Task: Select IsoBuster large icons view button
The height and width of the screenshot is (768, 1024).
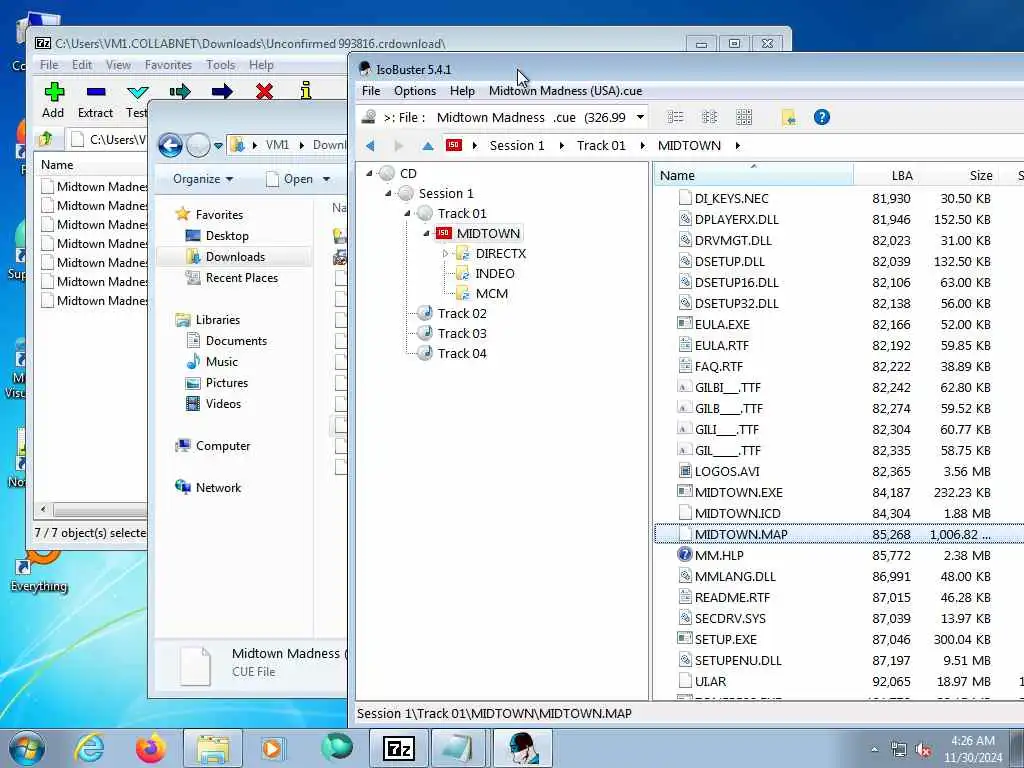Action: tap(744, 118)
